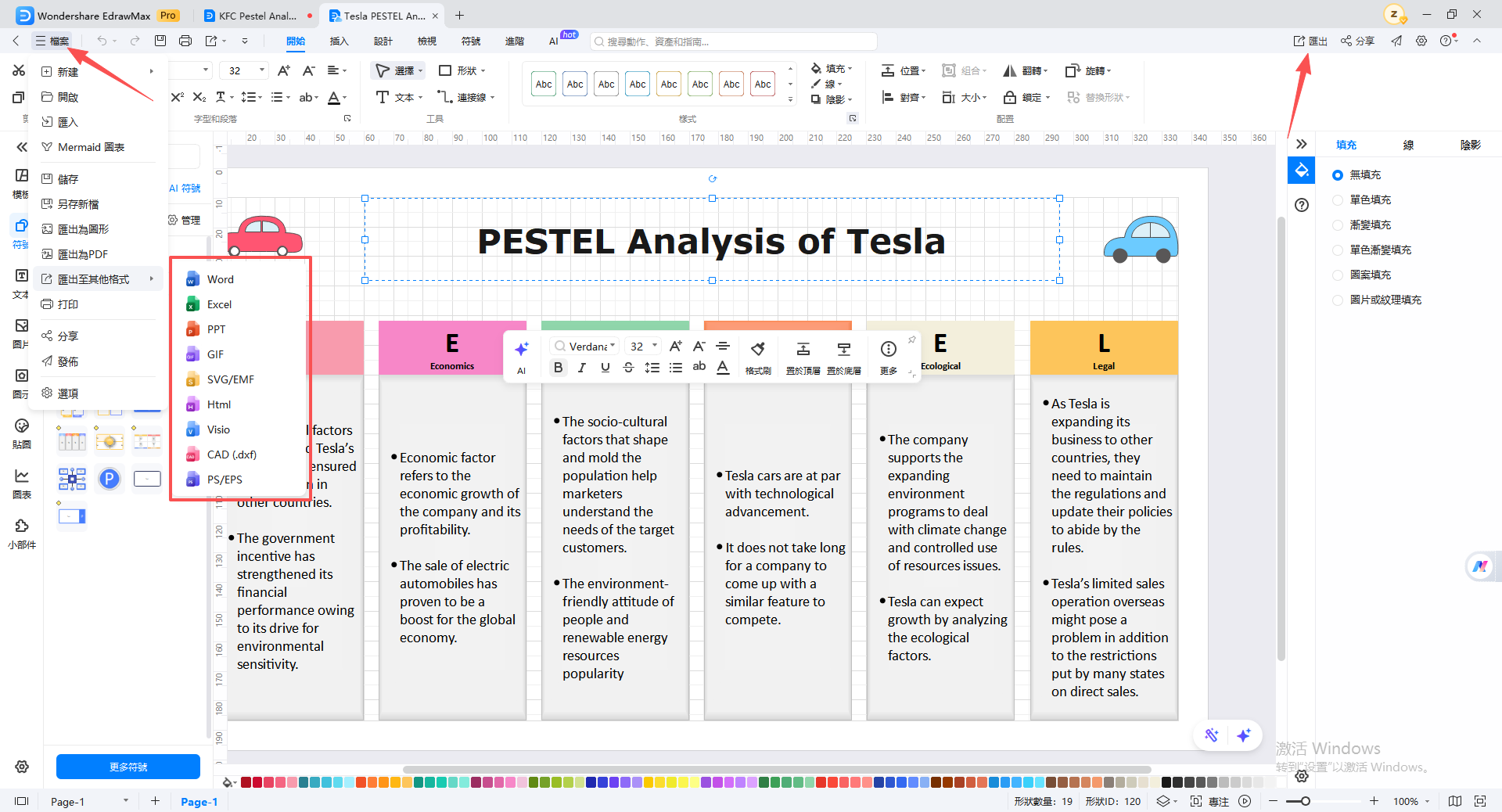Open the 檔案 file menu button
The width and height of the screenshot is (1502, 812).
click(52, 41)
